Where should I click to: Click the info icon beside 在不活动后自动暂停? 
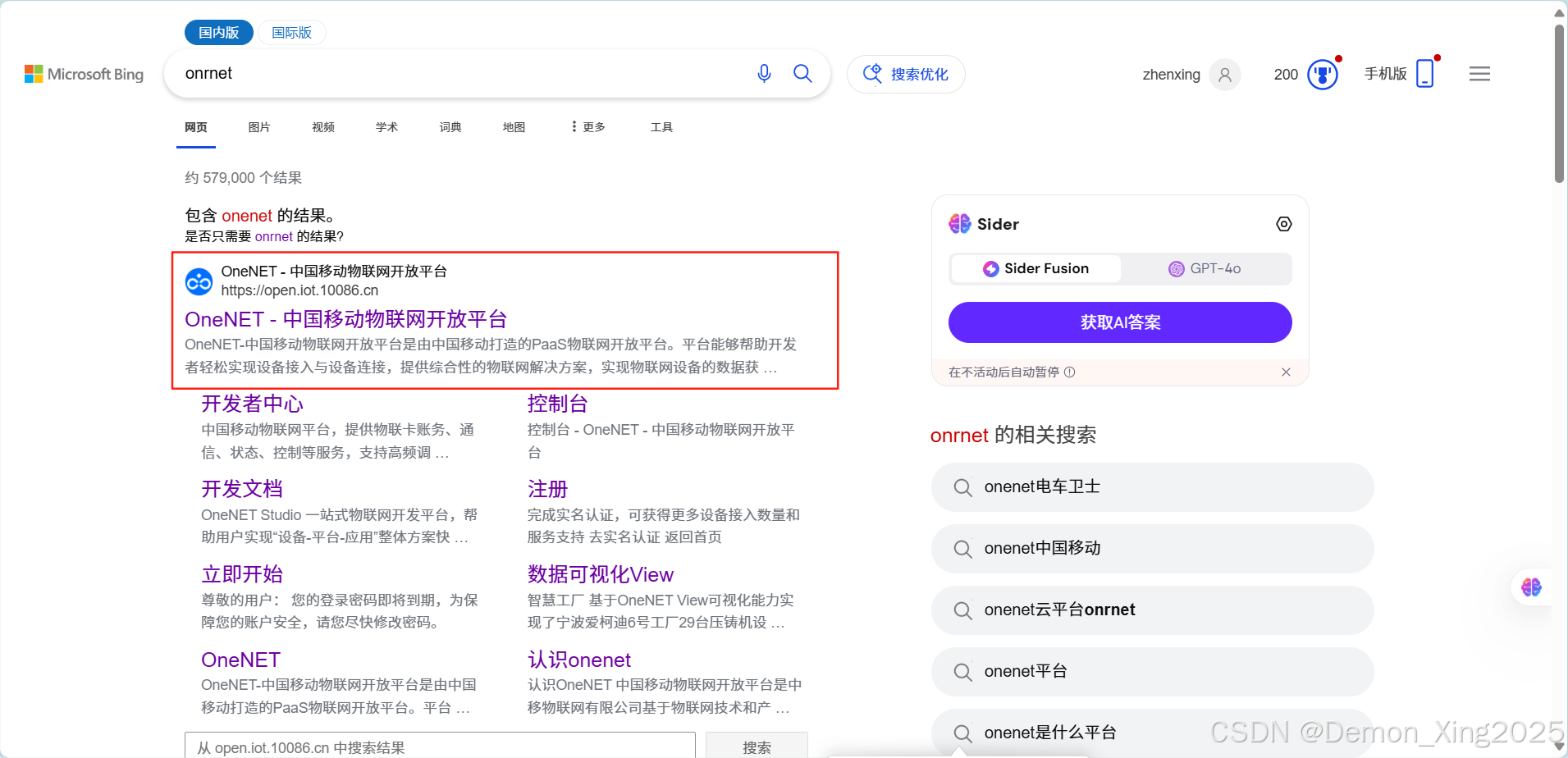[x=1070, y=372]
